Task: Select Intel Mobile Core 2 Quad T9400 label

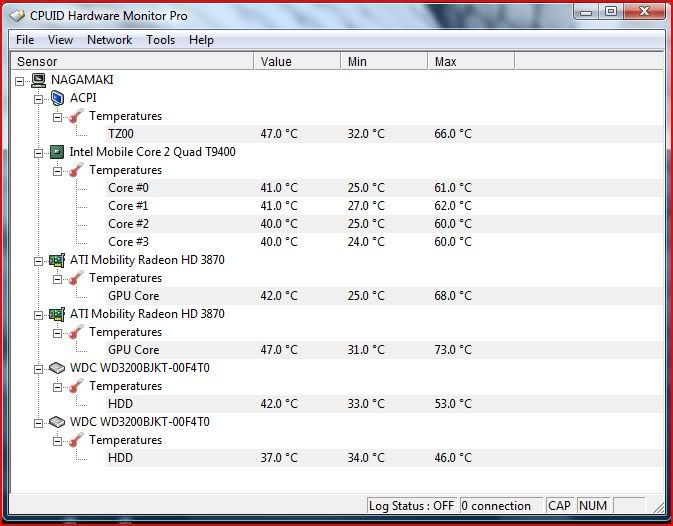Action: pos(152,152)
